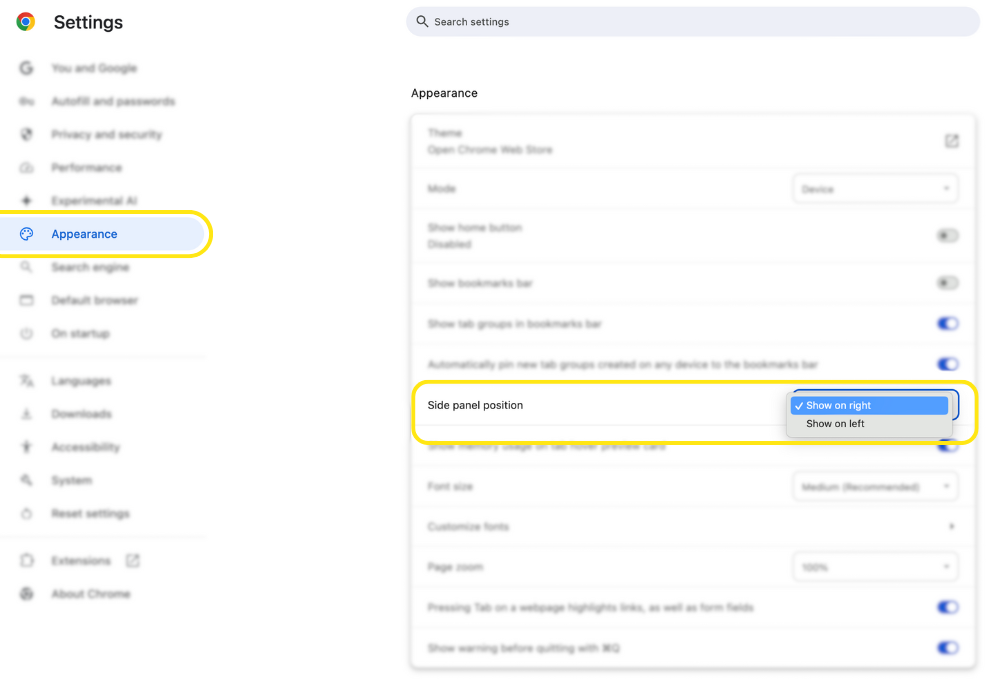Screen dimensions: 1000x692
Task: Open the Customize fonts page
Action: click(x=690, y=527)
